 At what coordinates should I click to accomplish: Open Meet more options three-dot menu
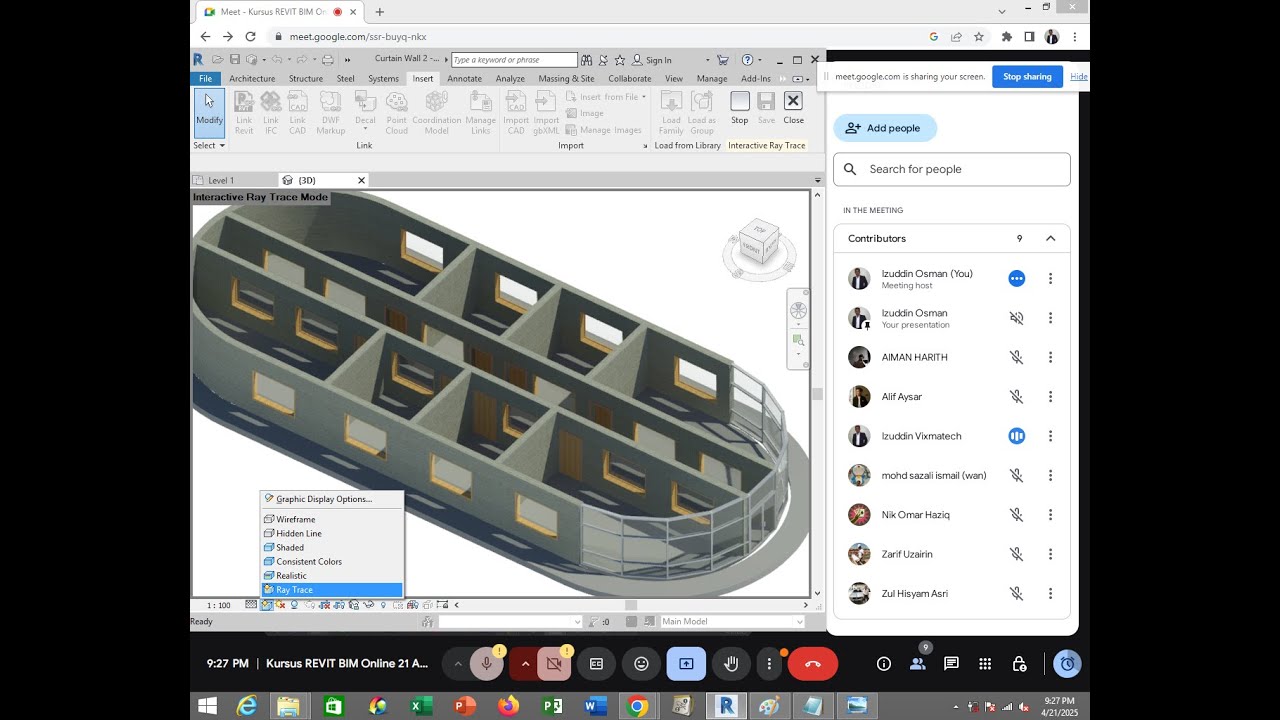[769, 664]
